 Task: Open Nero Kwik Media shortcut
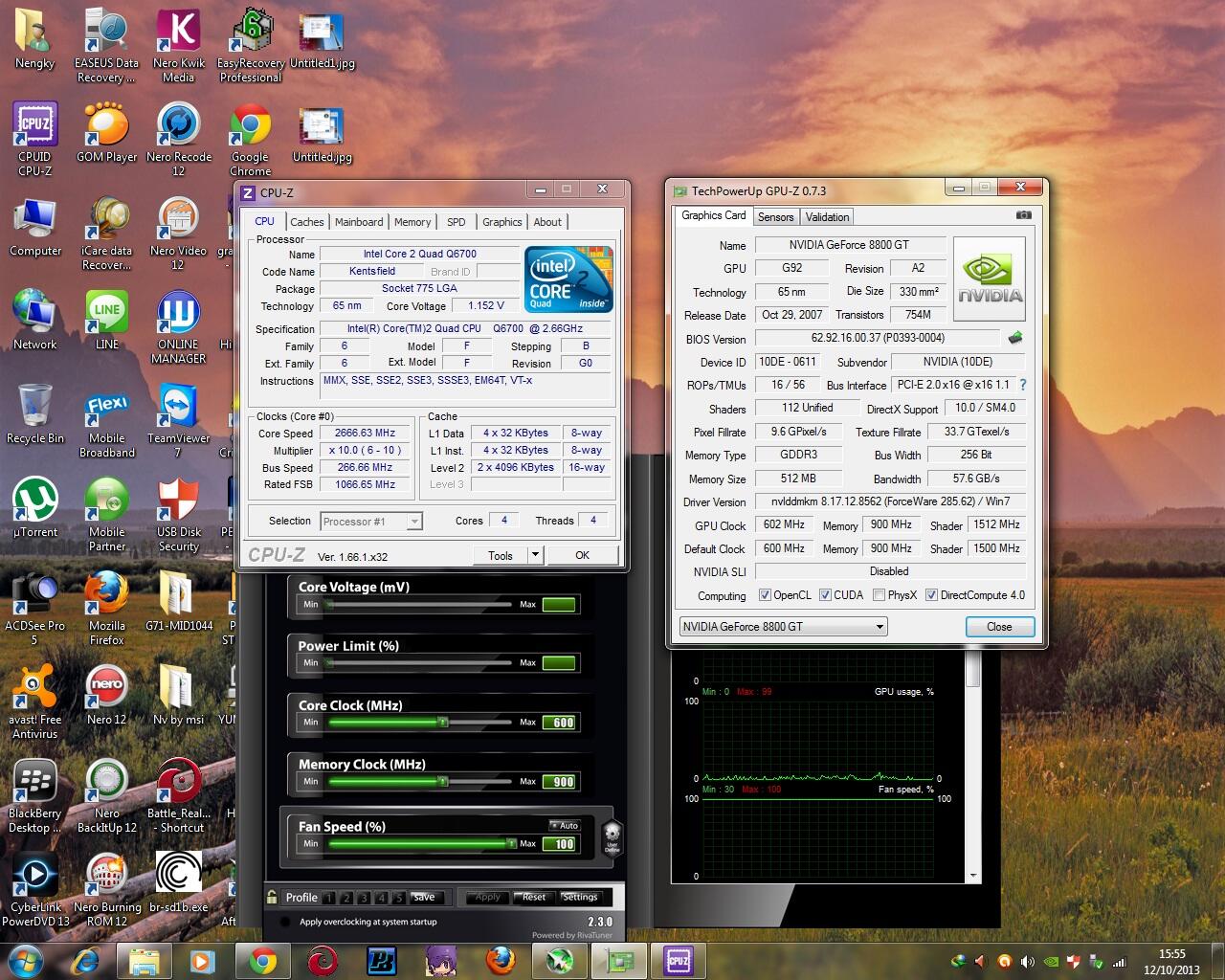click(179, 46)
